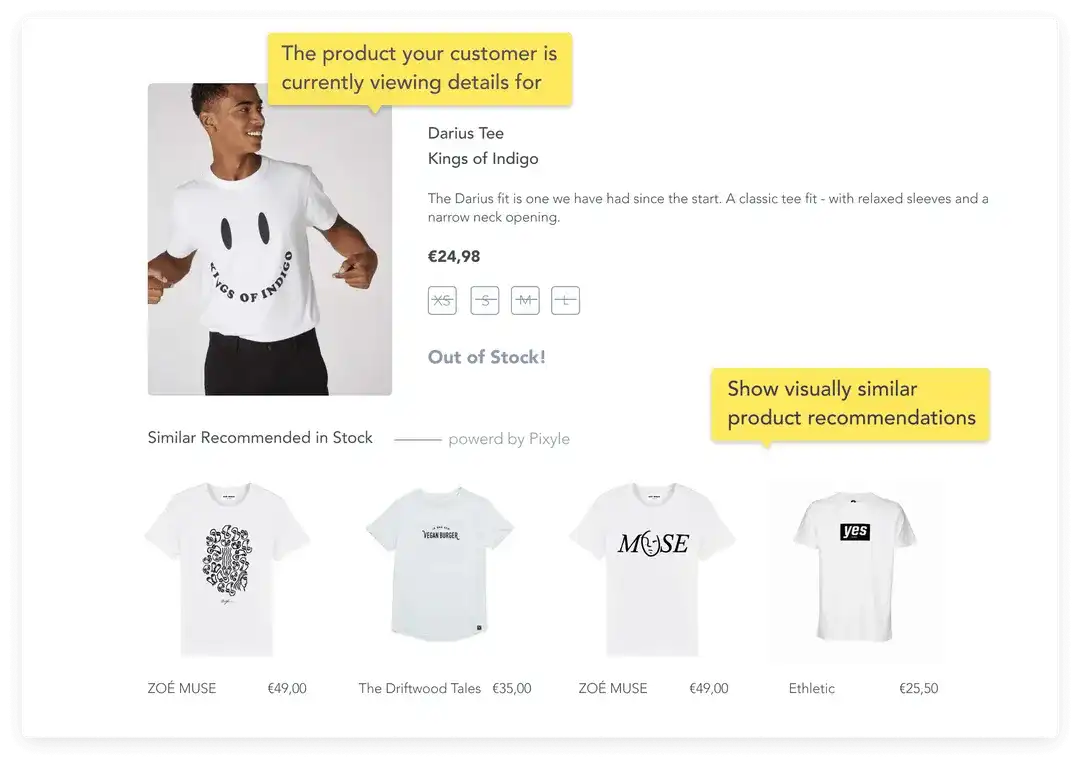Viewport: 1080px width, 764px height.
Task: Select the L size box
Action: click(565, 300)
